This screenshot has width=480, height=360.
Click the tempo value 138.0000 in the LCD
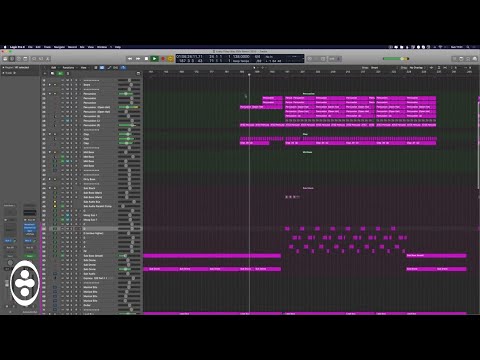click(241, 57)
